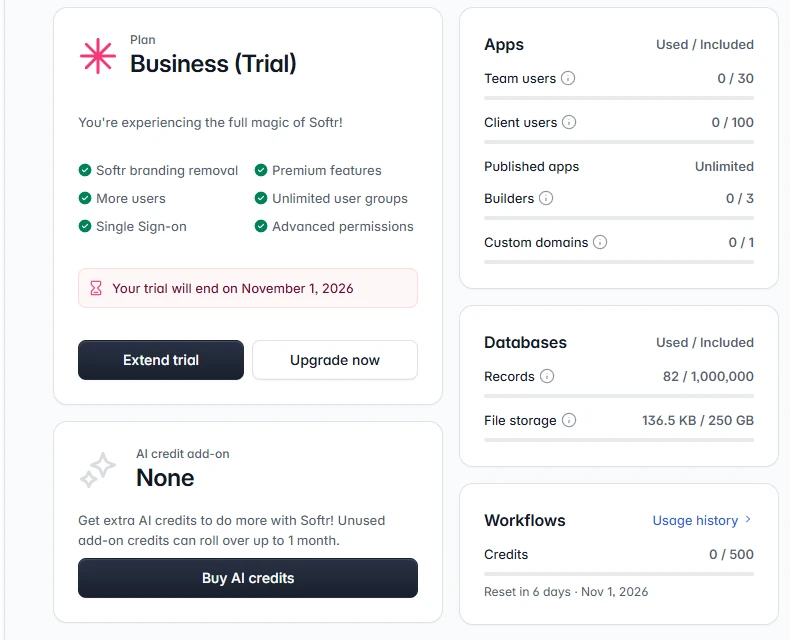Click the '0 / 100' client users value
This screenshot has height=640, width=790.
click(732, 122)
